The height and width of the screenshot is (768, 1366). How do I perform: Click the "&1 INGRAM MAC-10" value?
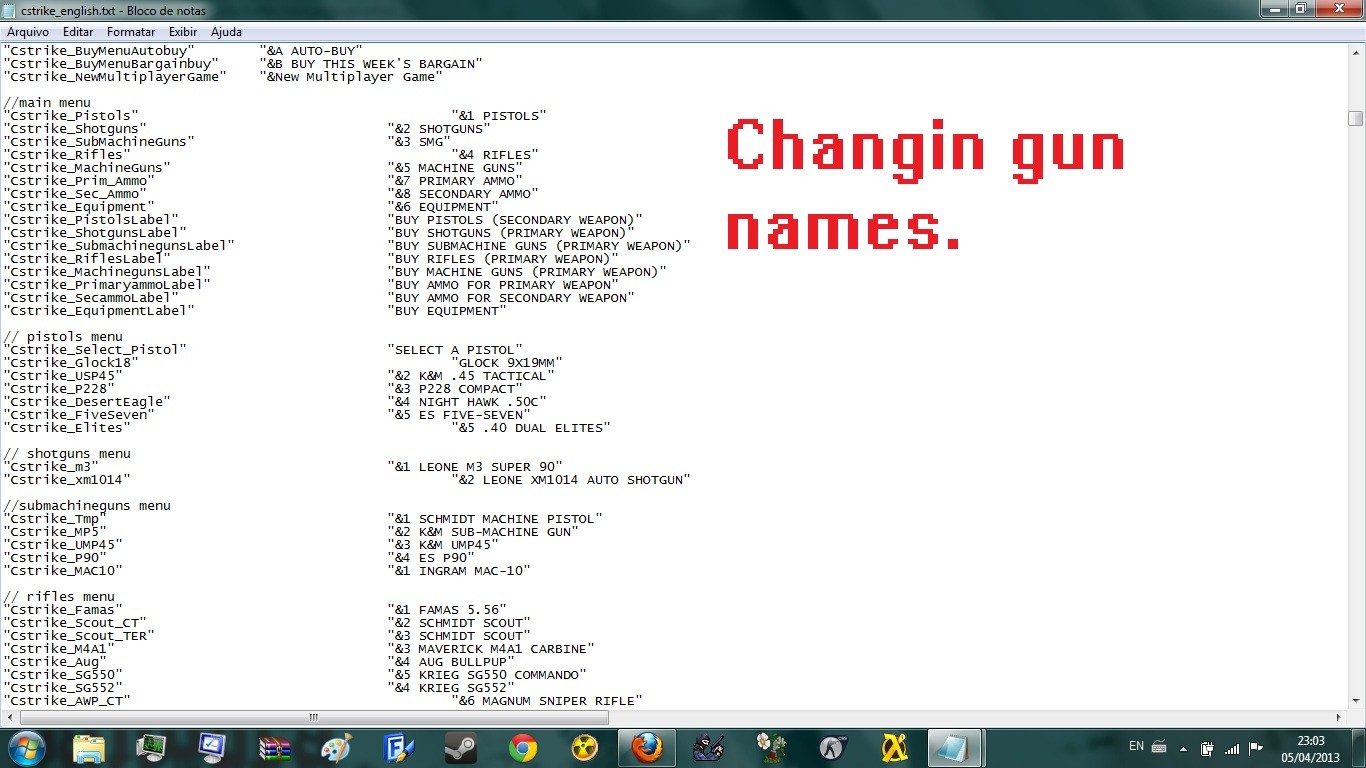click(458, 570)
